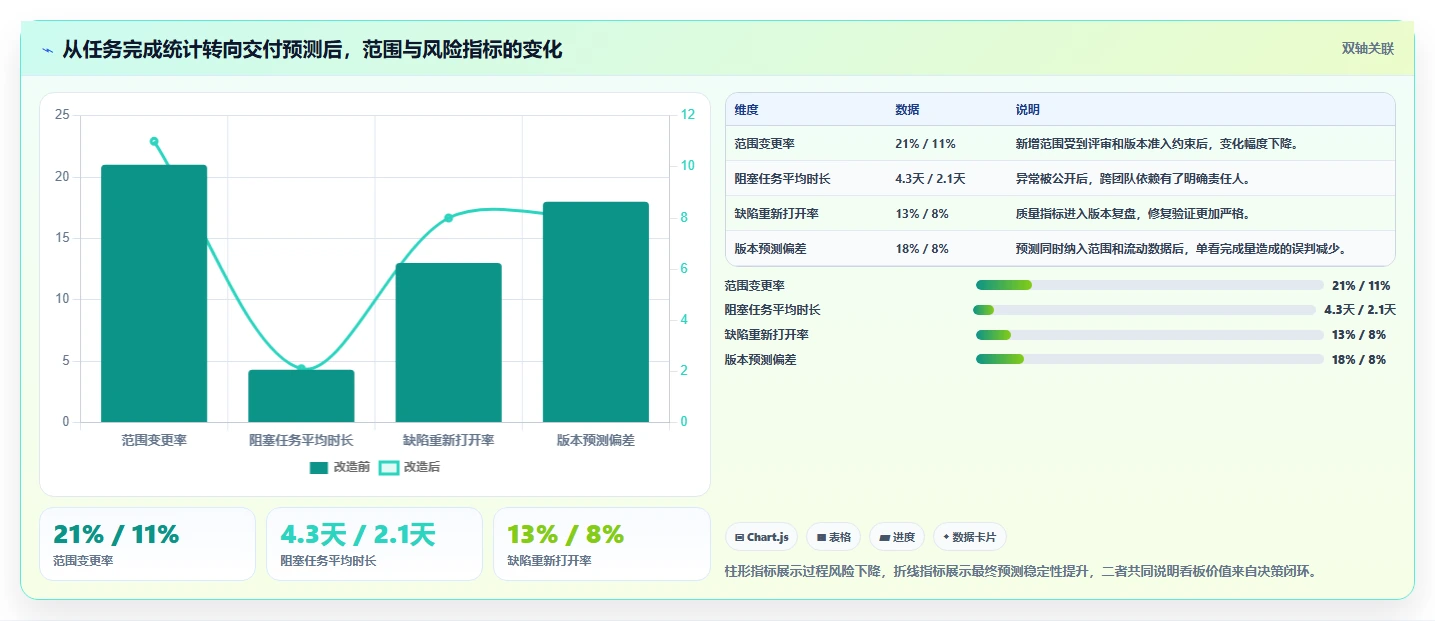Click the 数据 column header
The height and width of the screenshot is (621, 1435).
tap(907, 110)
